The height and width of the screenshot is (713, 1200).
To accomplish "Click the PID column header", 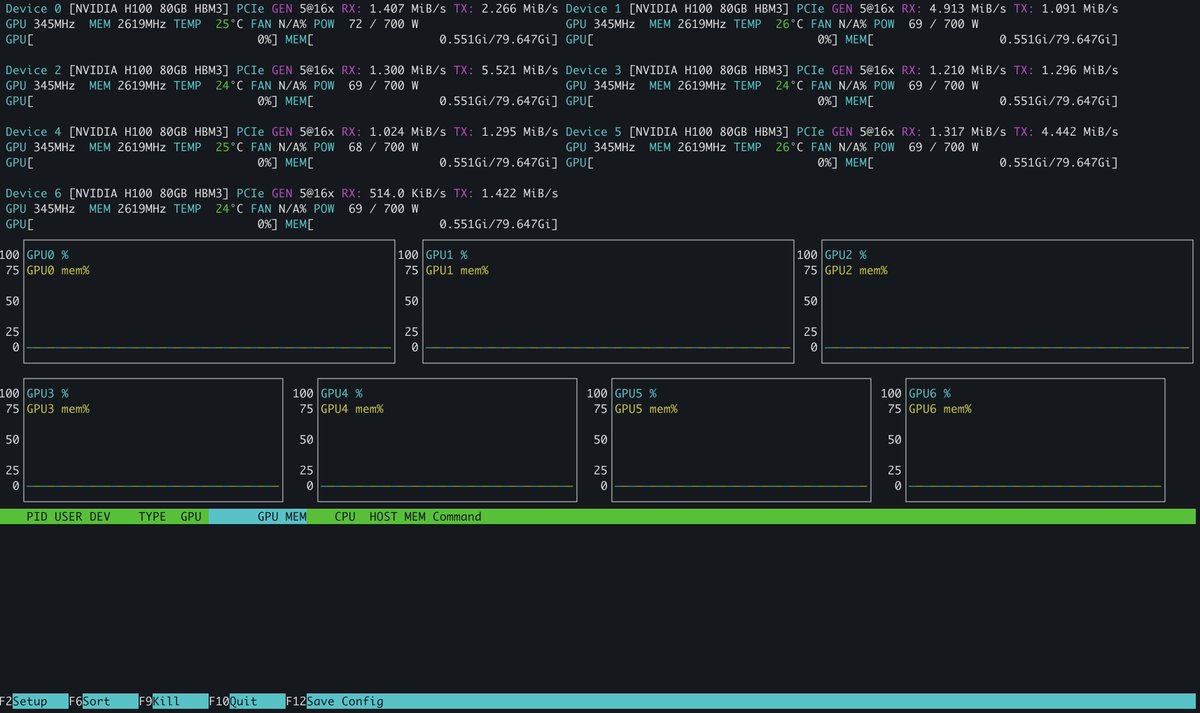I will 37,517.
